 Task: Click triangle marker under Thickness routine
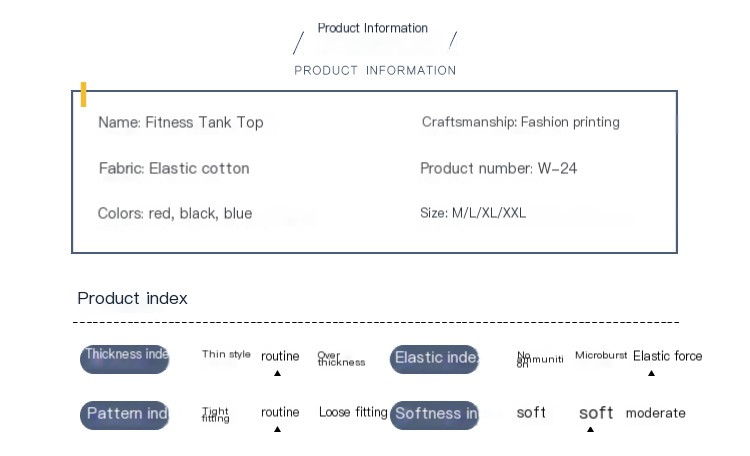point(278,374)
